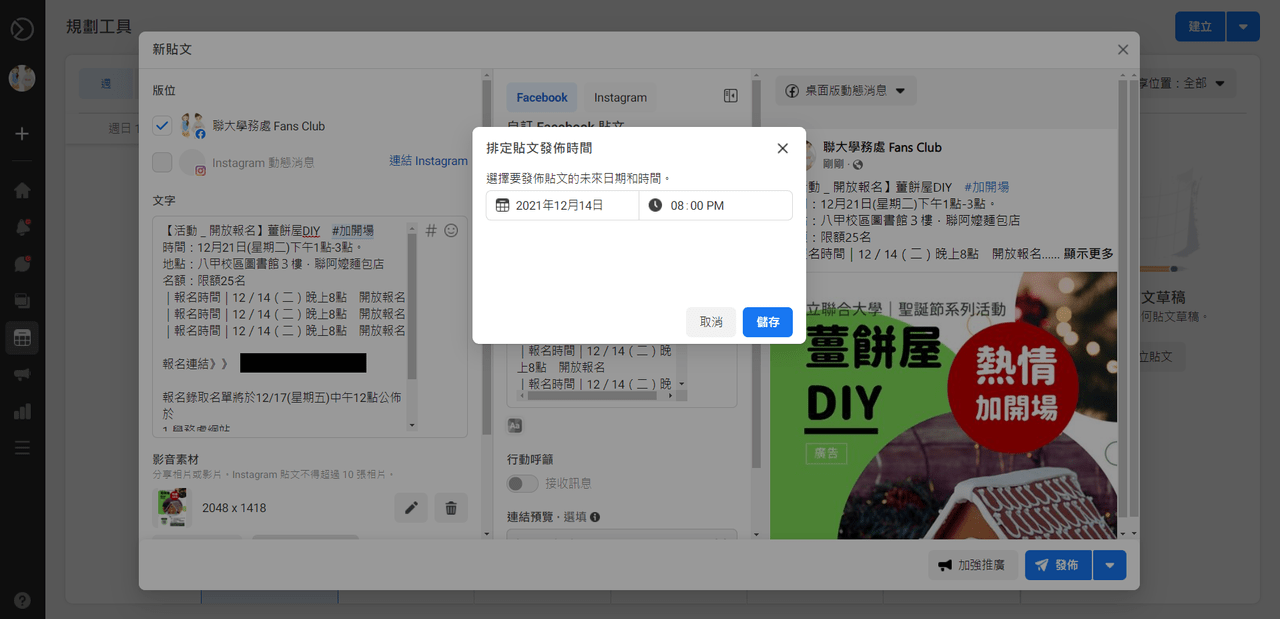
Task: Check the Instagram 動態消息 placement checkbox
Action: (162, 162)
